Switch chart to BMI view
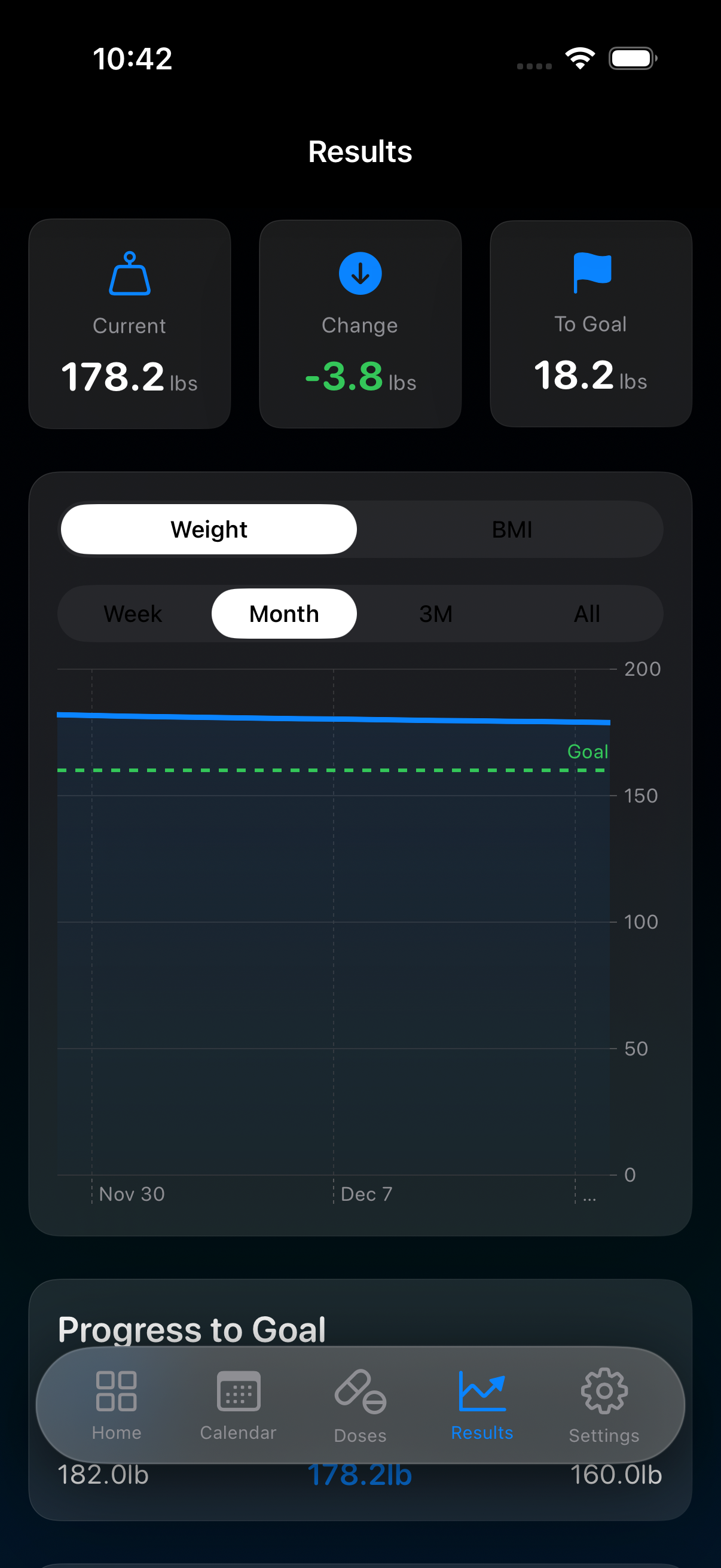The height and width of the screenshot is (1568, 721). click(x=512, y=530)
